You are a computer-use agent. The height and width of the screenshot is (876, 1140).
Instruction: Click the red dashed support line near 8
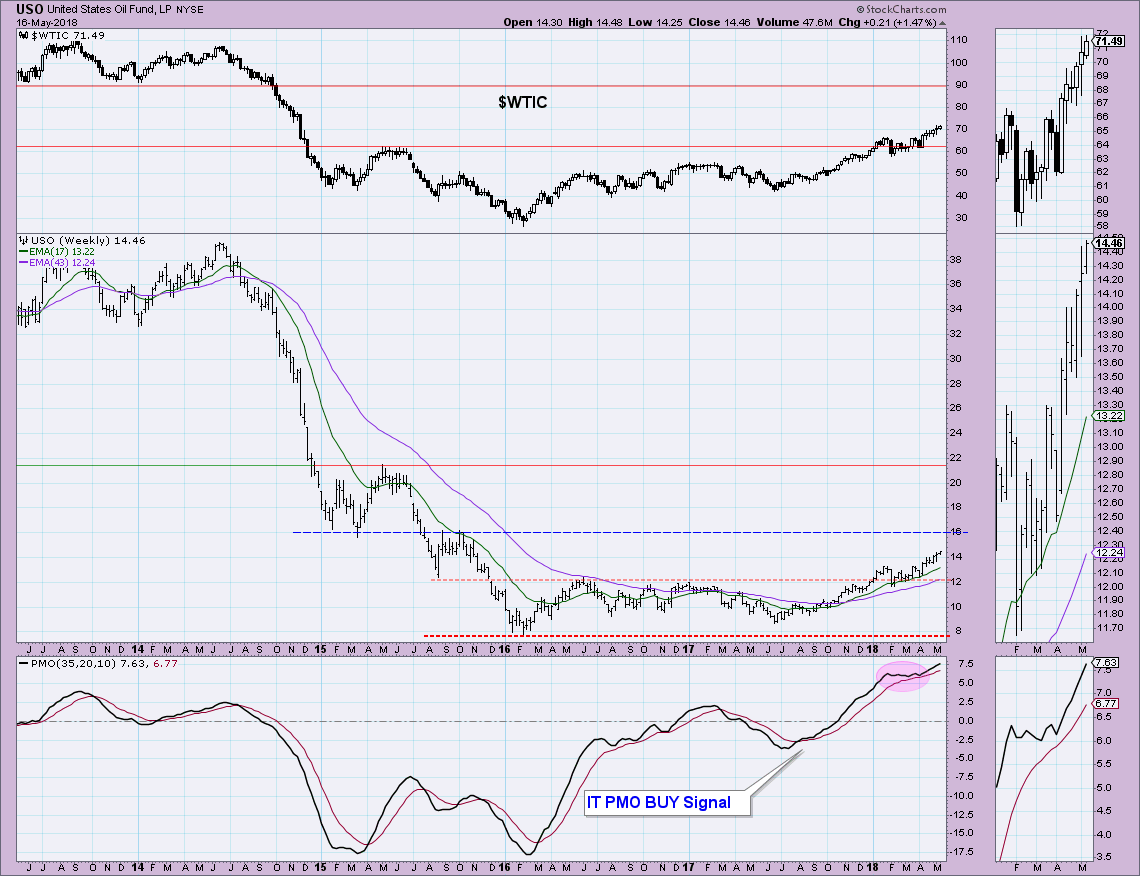(685, 636)
